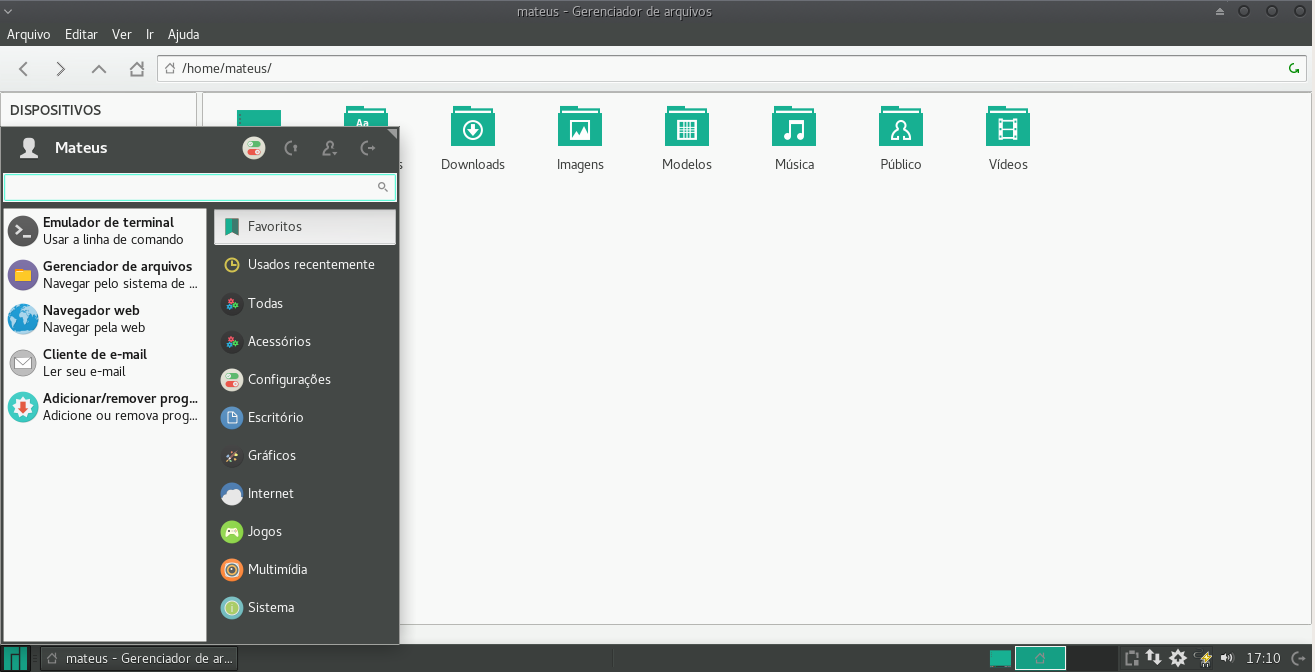The image size is (1315, 672).
Task: Show the Todas applications category
Action: 305,303
